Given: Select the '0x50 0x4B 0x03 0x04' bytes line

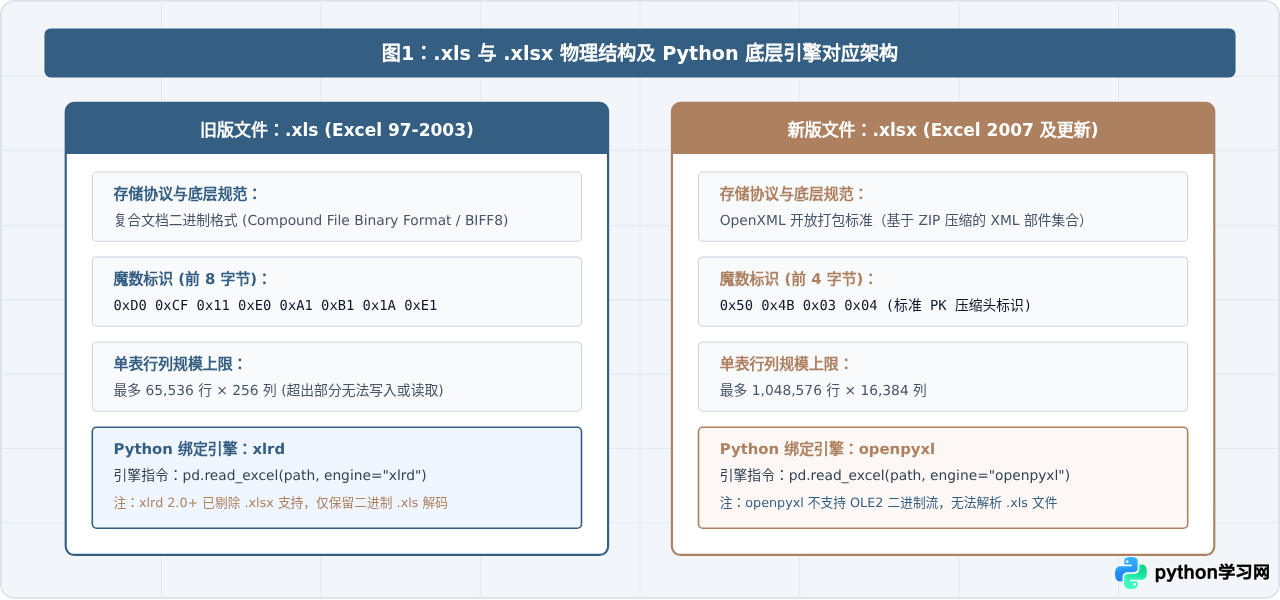Looking at the screenshot, I should (x=875, y=305).
